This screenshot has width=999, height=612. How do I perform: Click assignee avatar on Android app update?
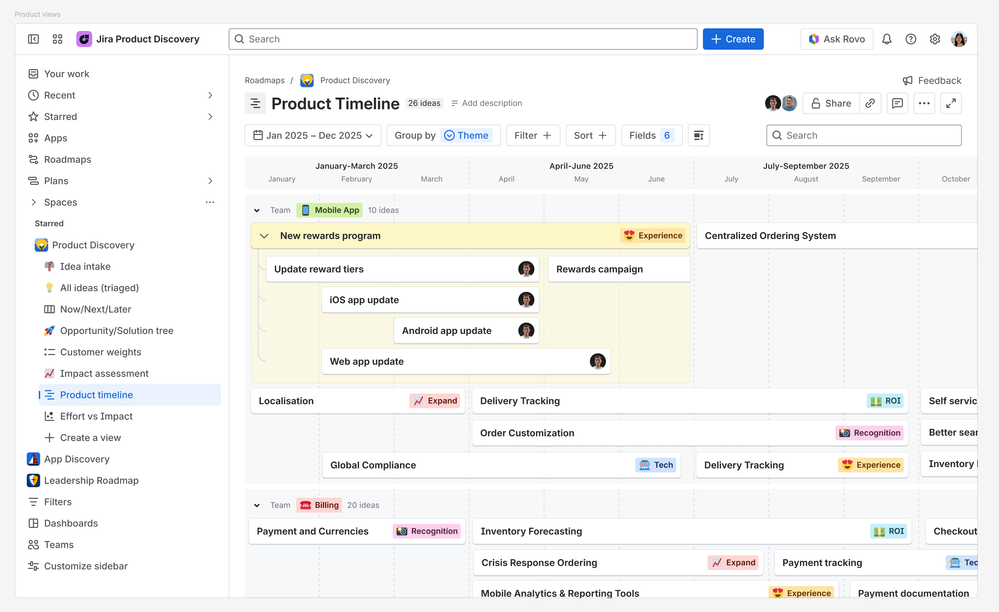tap(526, 330)
